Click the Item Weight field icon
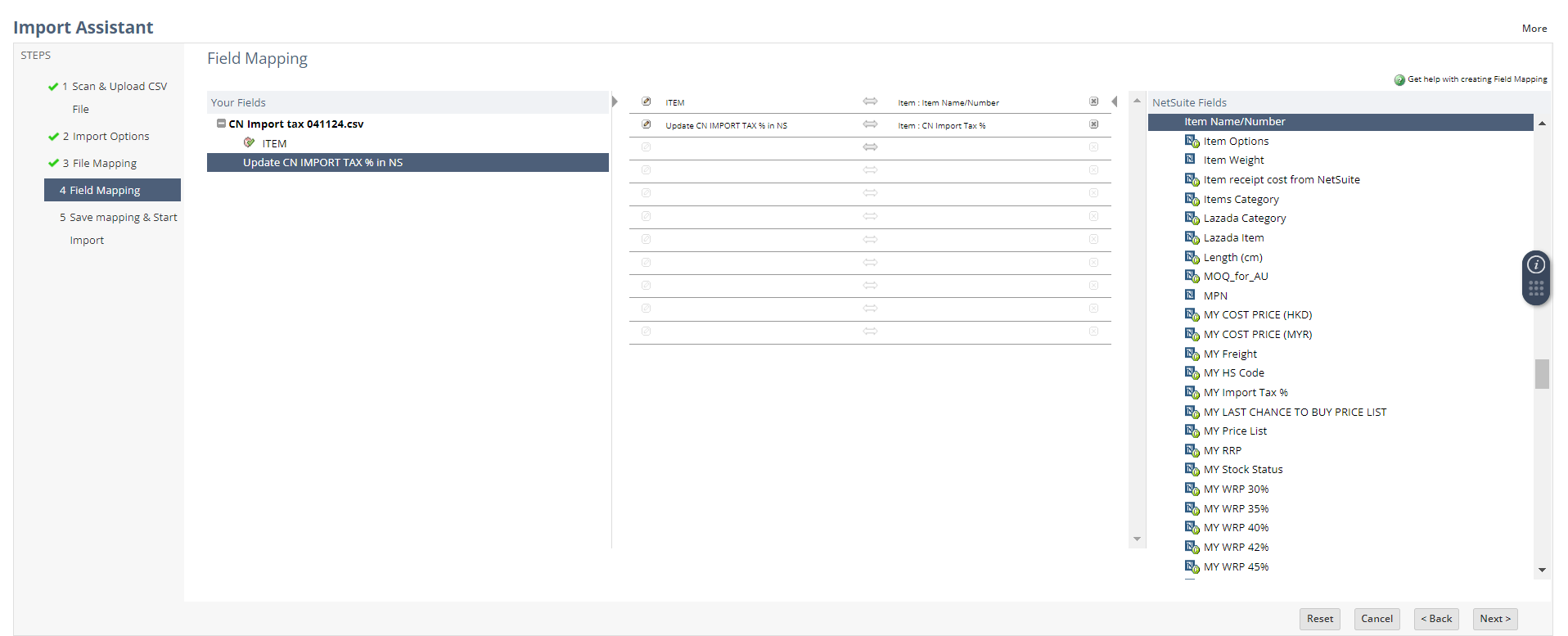 tap(1191, 160)
